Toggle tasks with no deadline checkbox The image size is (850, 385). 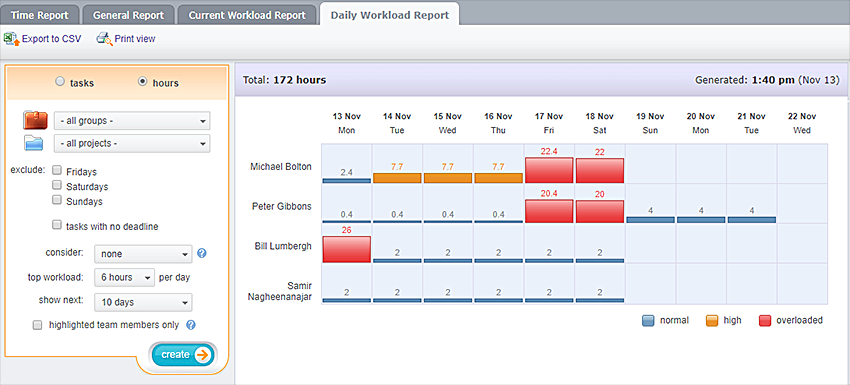[56, 225]
